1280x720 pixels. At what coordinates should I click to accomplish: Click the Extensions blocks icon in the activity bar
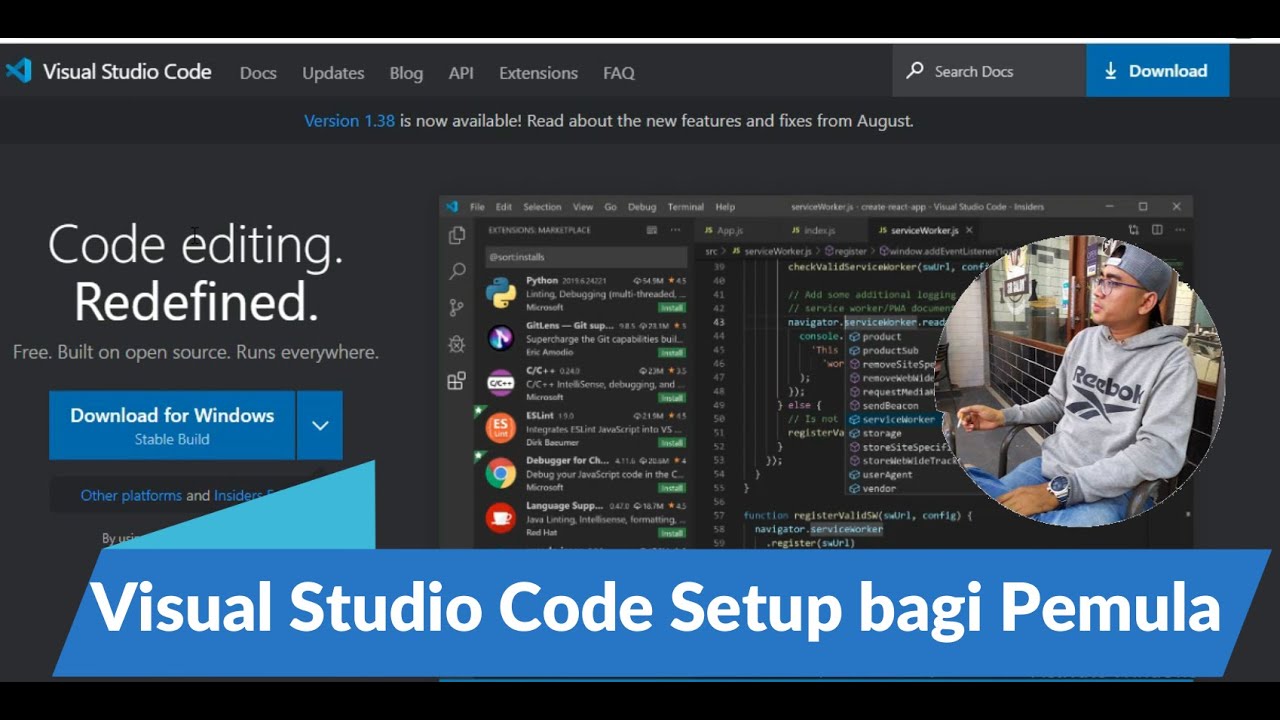pyautogui.click(x=457, y=380)
